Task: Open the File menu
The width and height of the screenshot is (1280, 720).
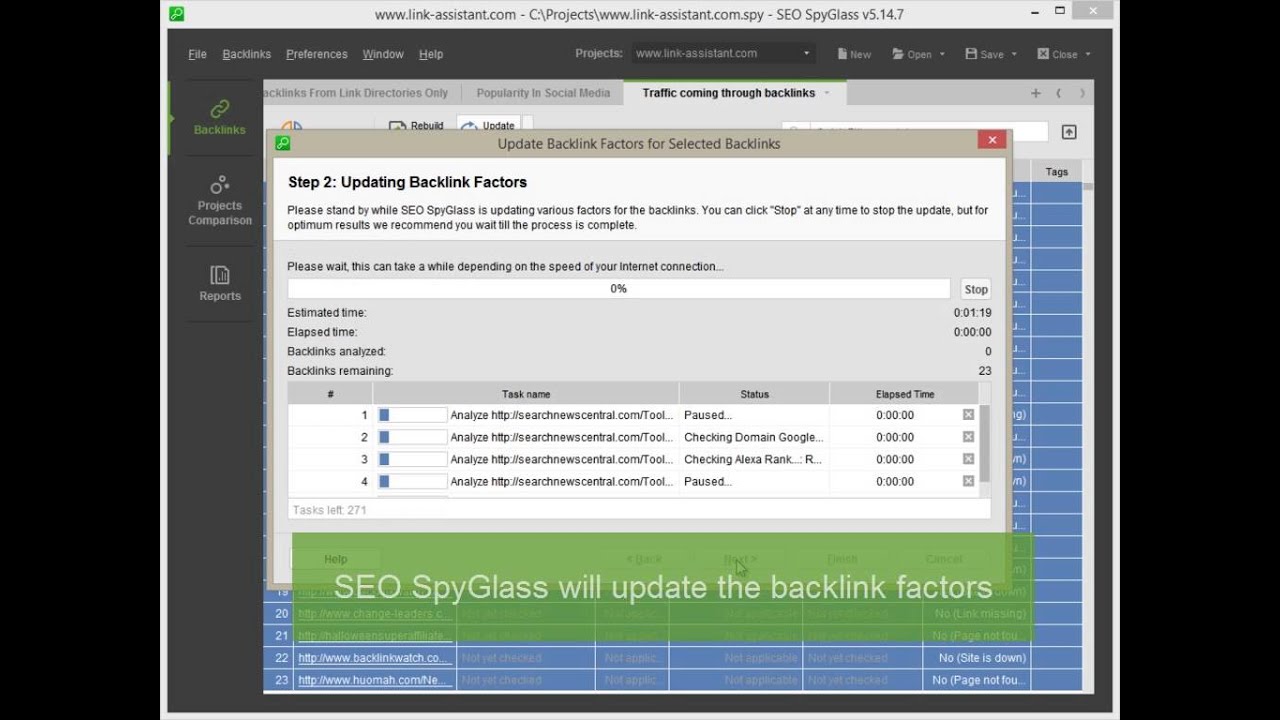Action: pyautogui.click(x=197, y=54)
